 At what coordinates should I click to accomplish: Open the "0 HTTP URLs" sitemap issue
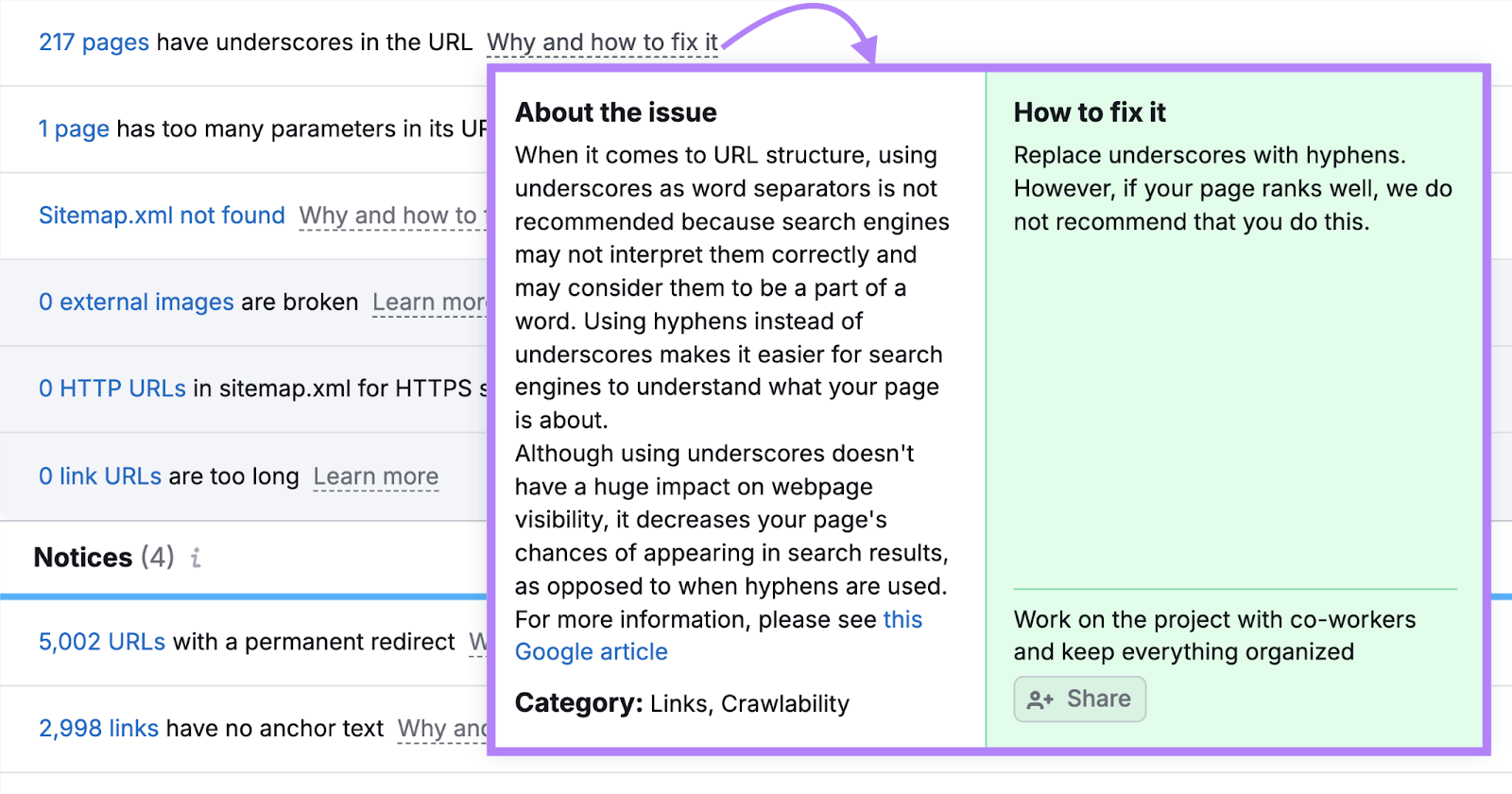[x=111, y=388]
